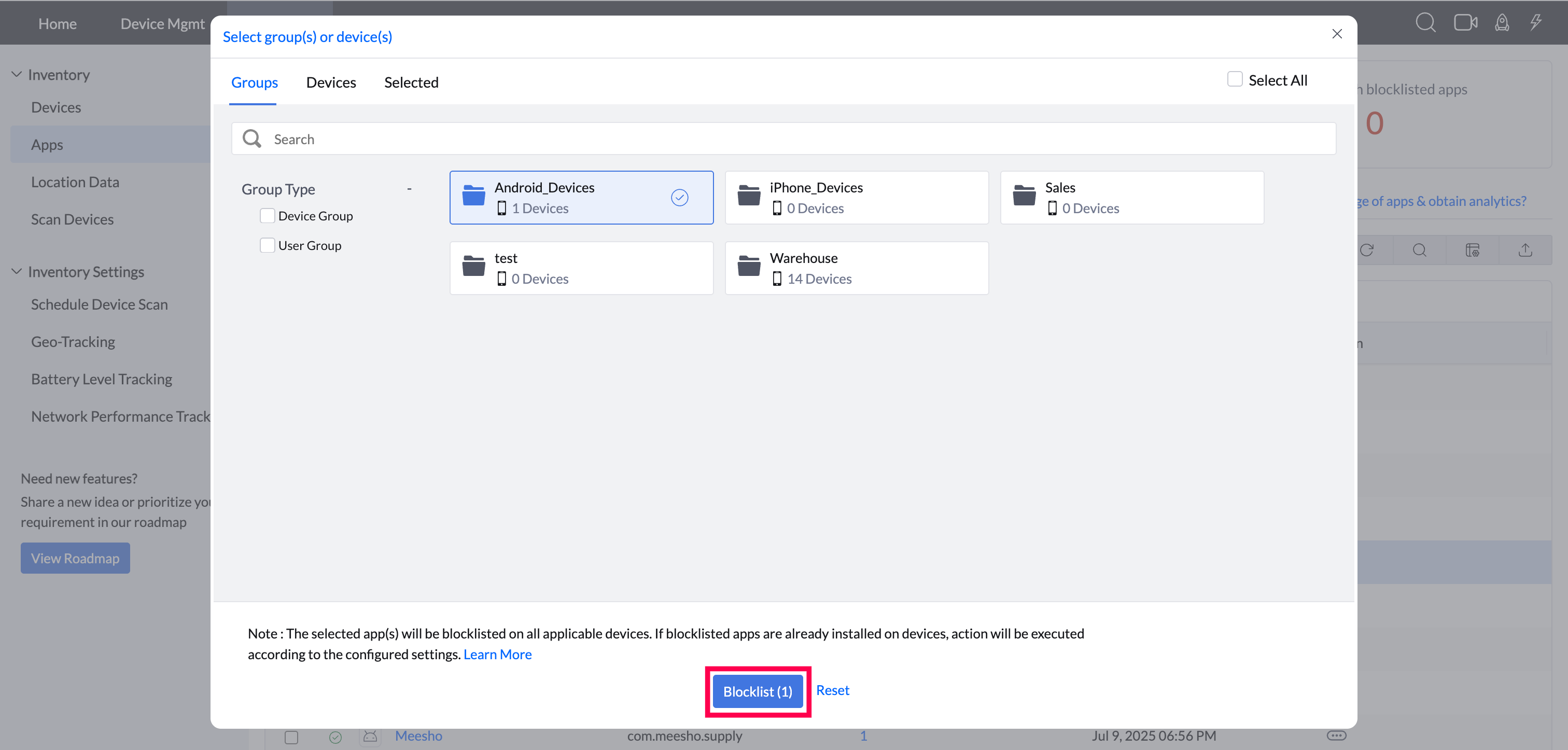Click the search magnifier icon in top bar
Image resolution: width=1568 pixels, height=750 pixels.
point(1425,23)
